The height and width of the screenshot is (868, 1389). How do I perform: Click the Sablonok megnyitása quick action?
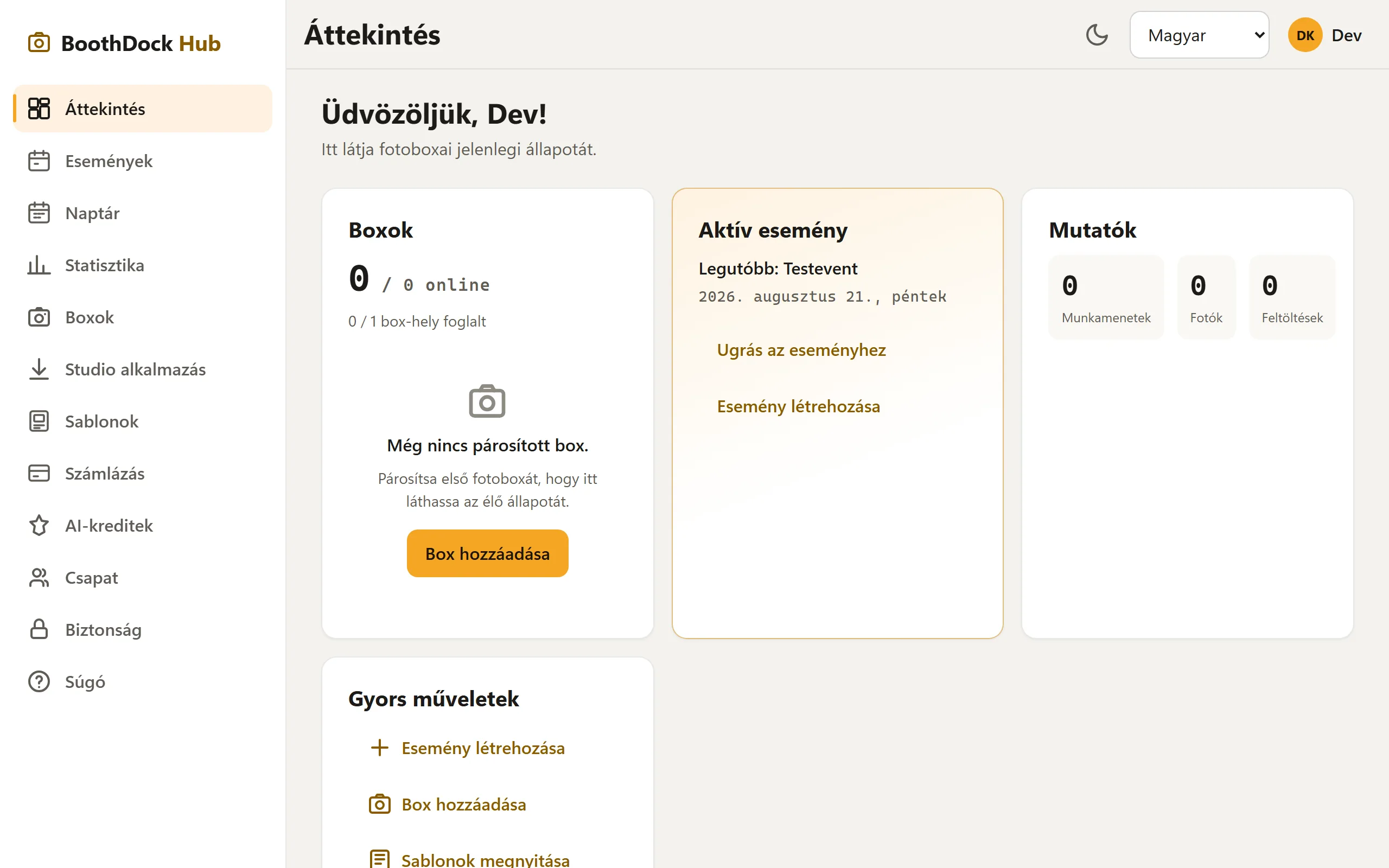tap(469, 859)
